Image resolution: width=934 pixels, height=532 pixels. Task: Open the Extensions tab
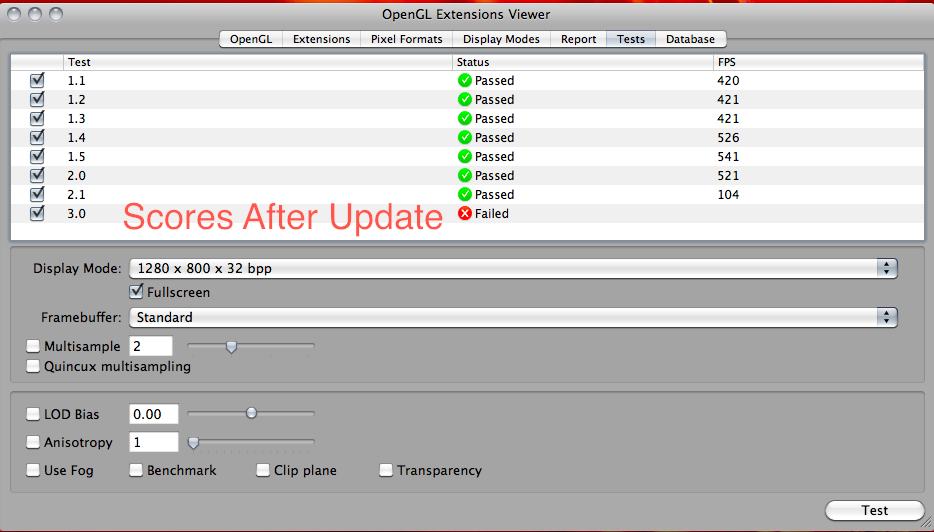[x=321, y=39]
